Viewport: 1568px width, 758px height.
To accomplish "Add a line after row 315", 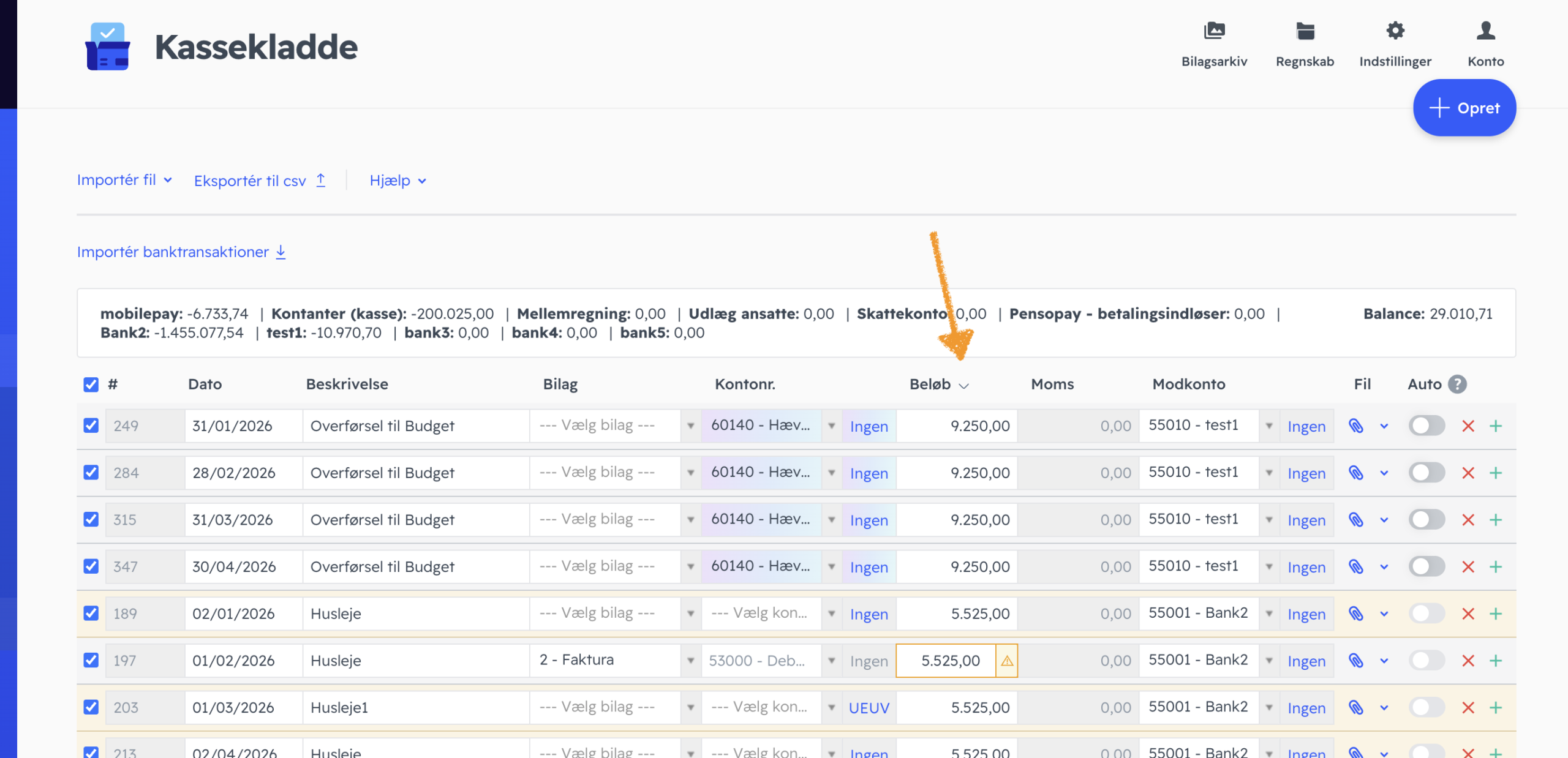I will pos(1496,520).
